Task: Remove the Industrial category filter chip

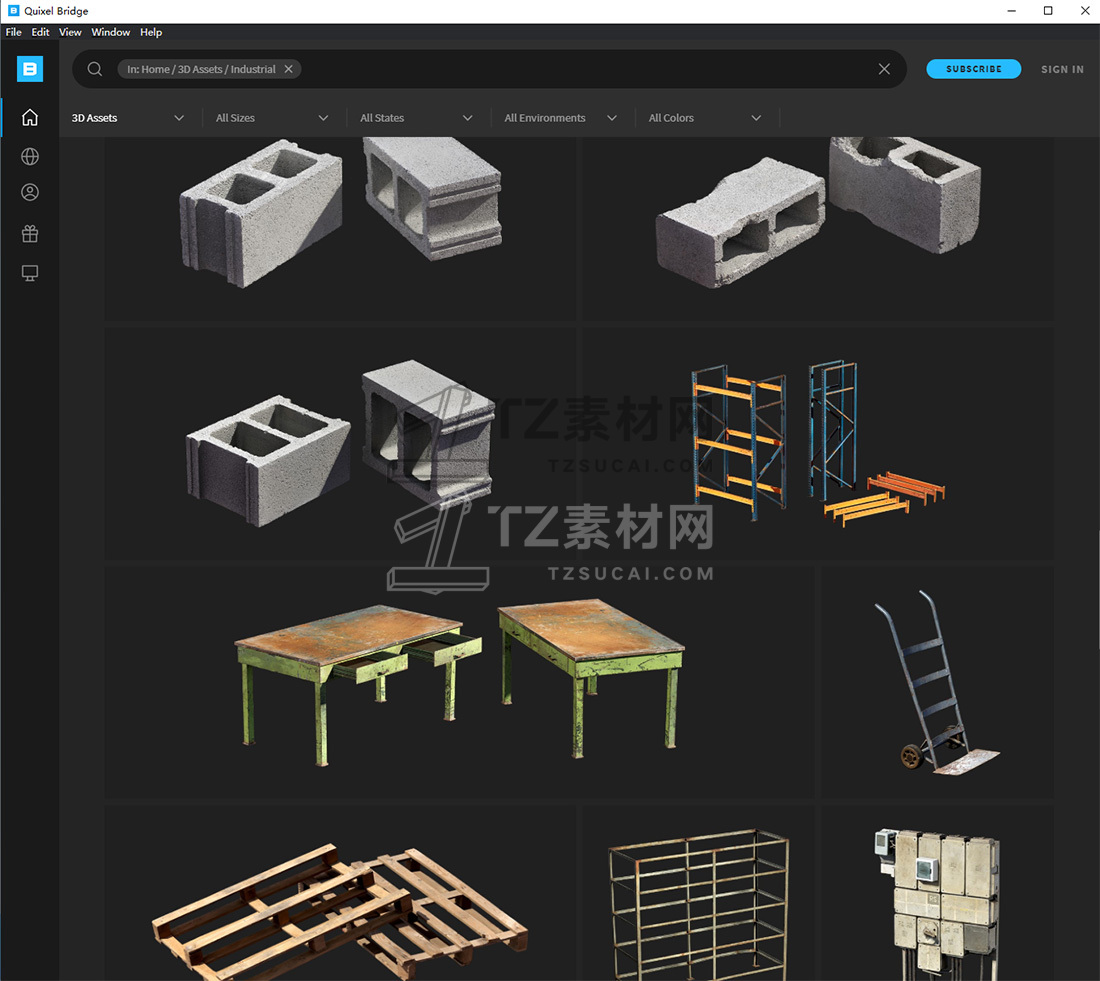Action: click(288, 69)
